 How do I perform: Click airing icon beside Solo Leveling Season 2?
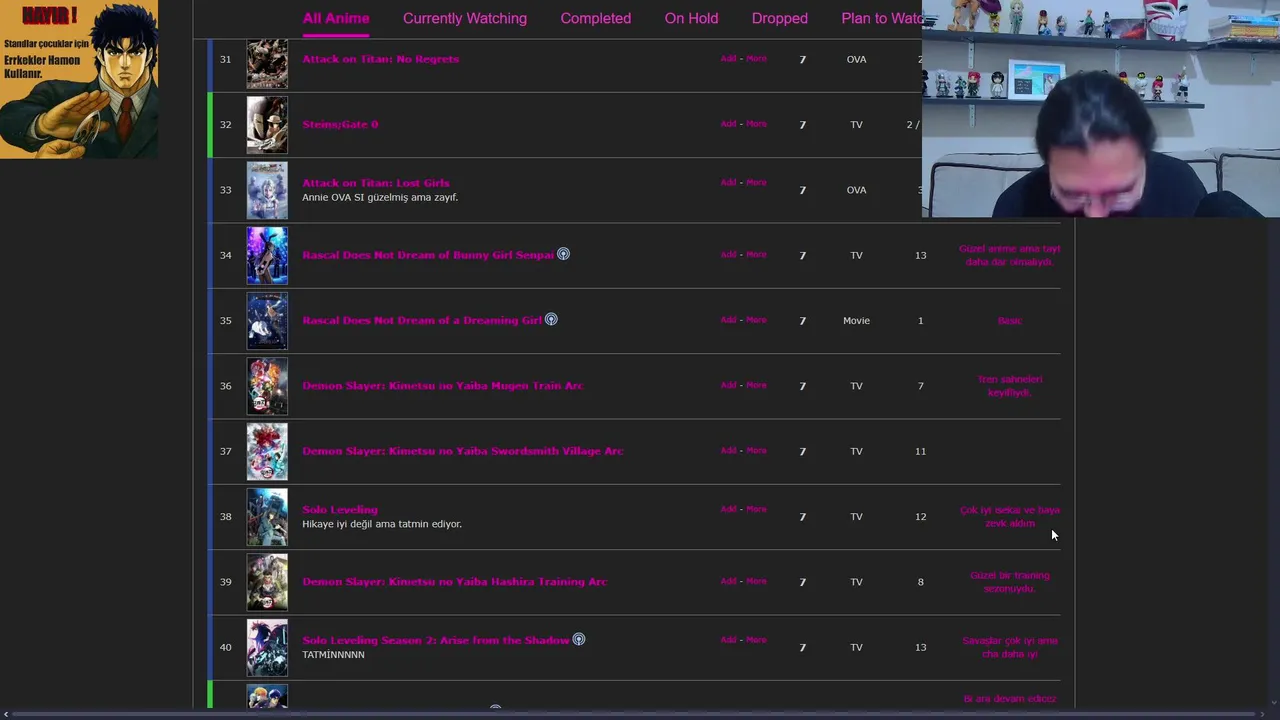pyautogui.click(x=578, y=640)
